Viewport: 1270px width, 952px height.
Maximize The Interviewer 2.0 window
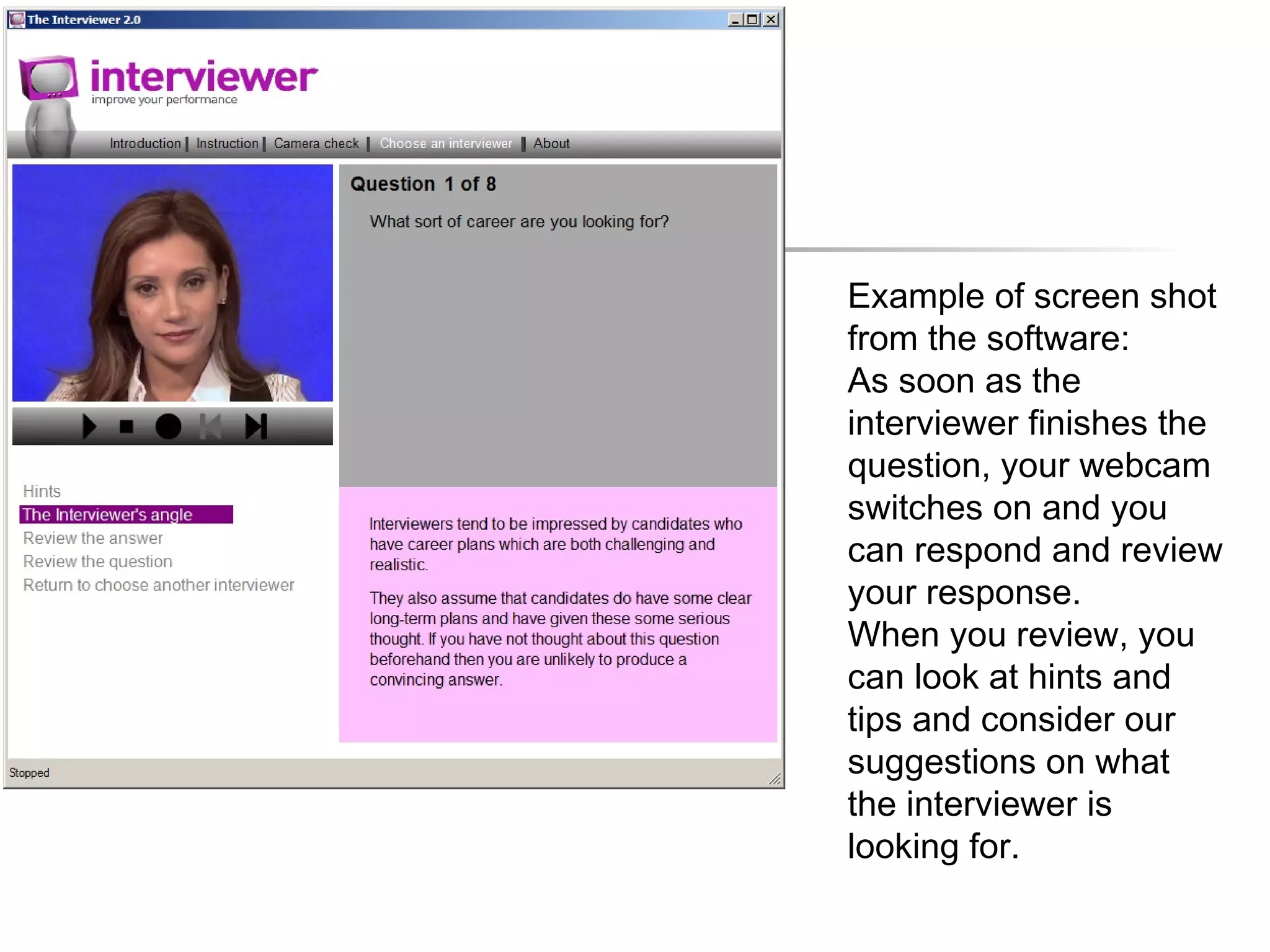752,19
